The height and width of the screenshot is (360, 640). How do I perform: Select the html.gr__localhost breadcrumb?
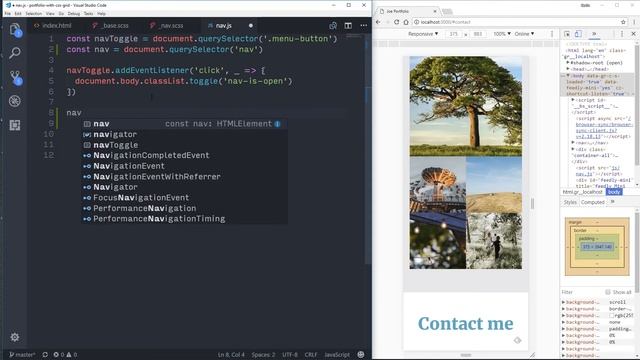tap(582, 192)
